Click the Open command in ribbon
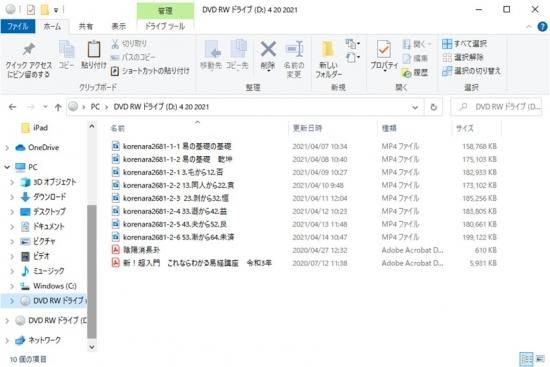The height and width of the screenshot is (367, 550). pyautogui.click(x=417, y=44)
